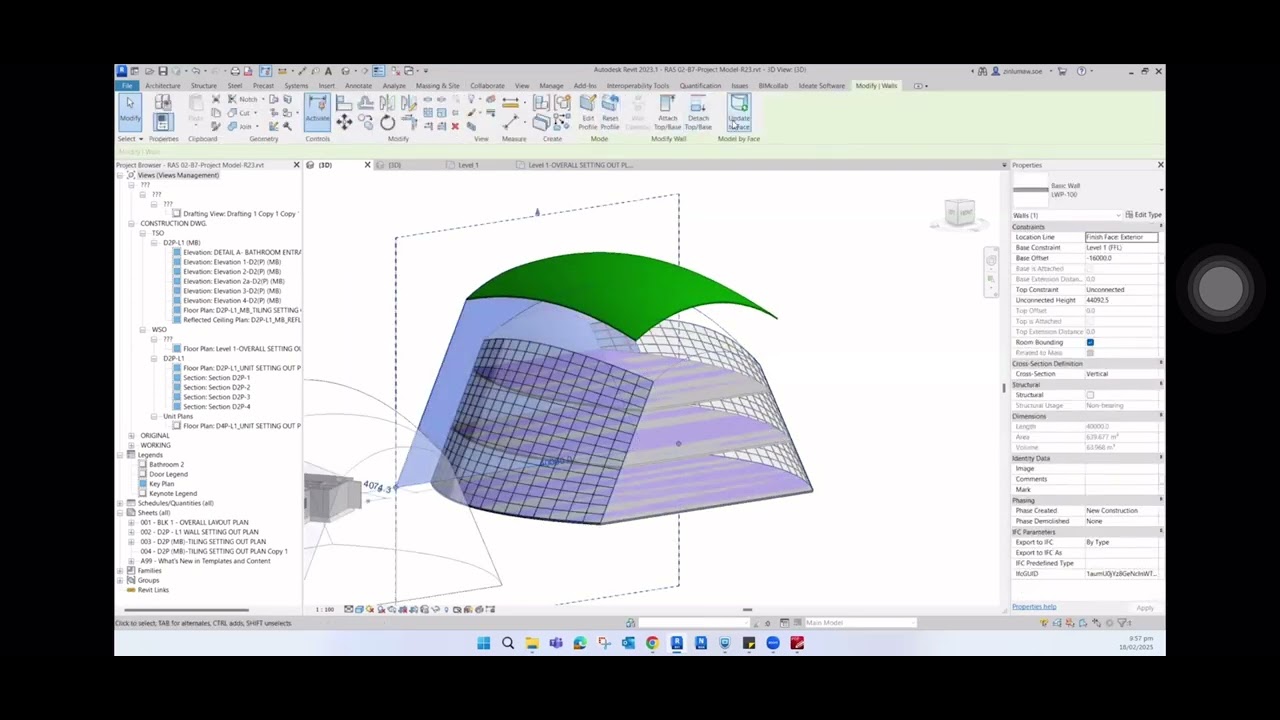Choose the Move tool in Modify panel
Image resolution: width=1280 pixels, height=720 pixels.
pos(344,122)
